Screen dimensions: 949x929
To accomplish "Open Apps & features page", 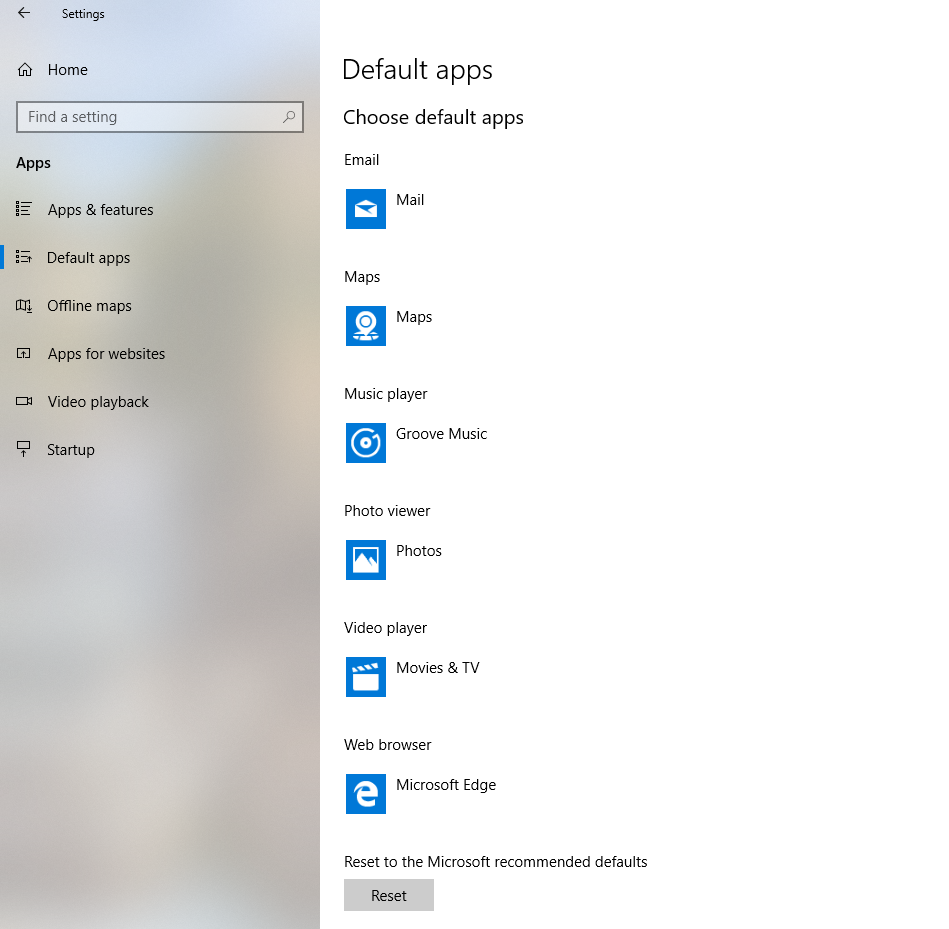I will point(160,209).
